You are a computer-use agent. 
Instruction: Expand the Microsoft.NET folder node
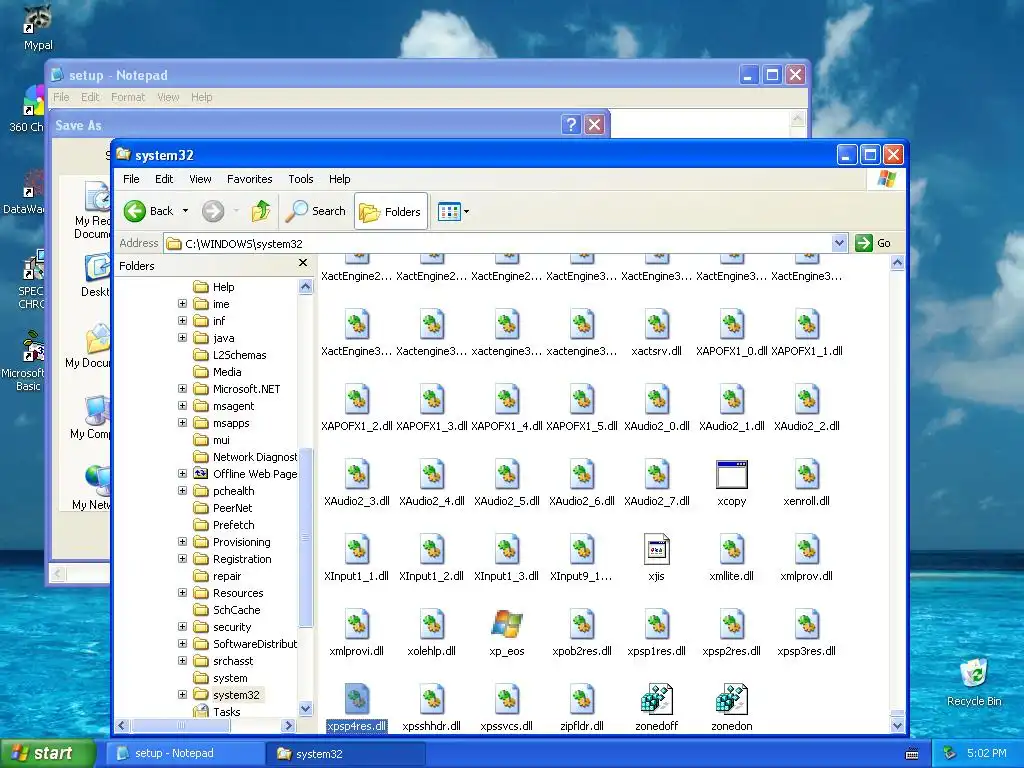click(183, 389)
